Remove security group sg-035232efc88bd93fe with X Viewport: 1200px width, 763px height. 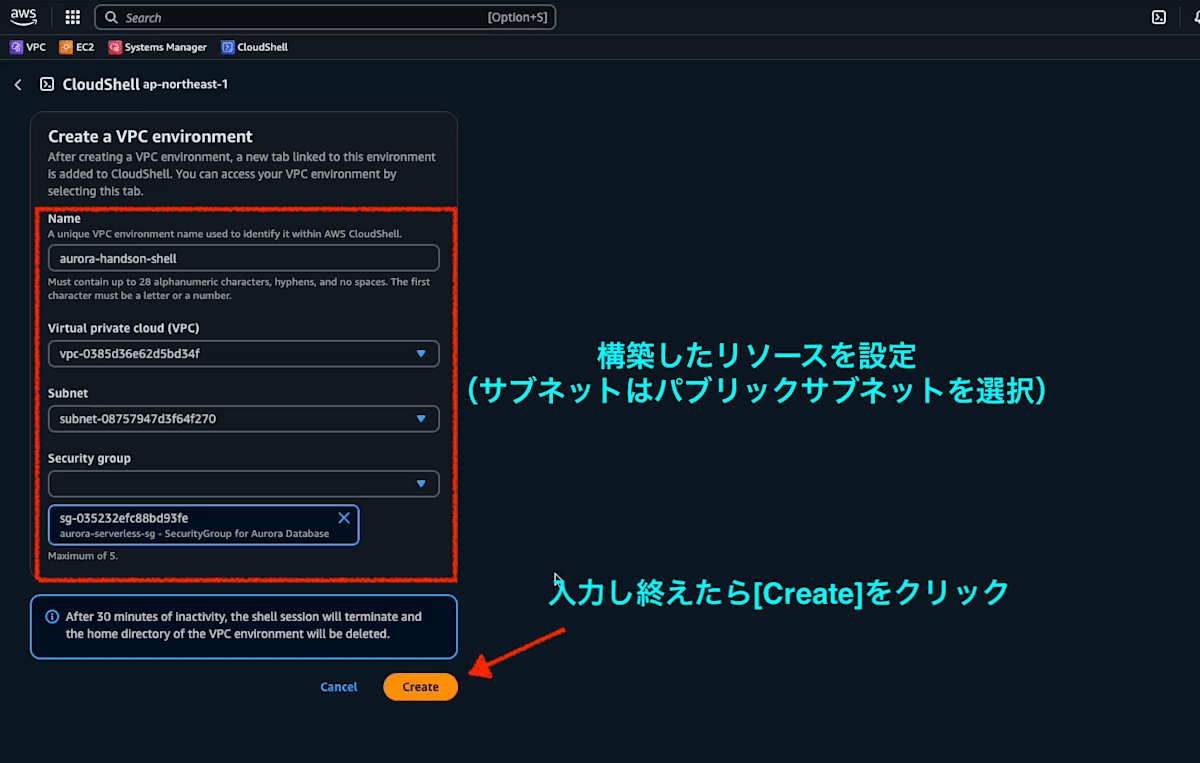tap(344, 518)
